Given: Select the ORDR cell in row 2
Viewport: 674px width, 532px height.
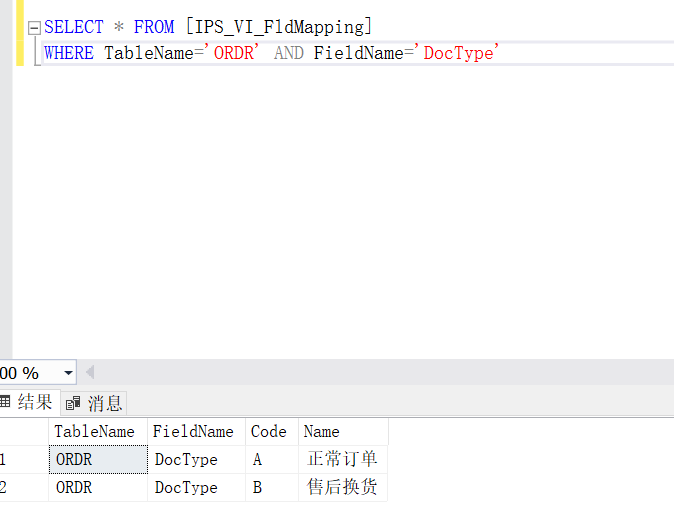Looking at the screenshot, I should point(98,487).
